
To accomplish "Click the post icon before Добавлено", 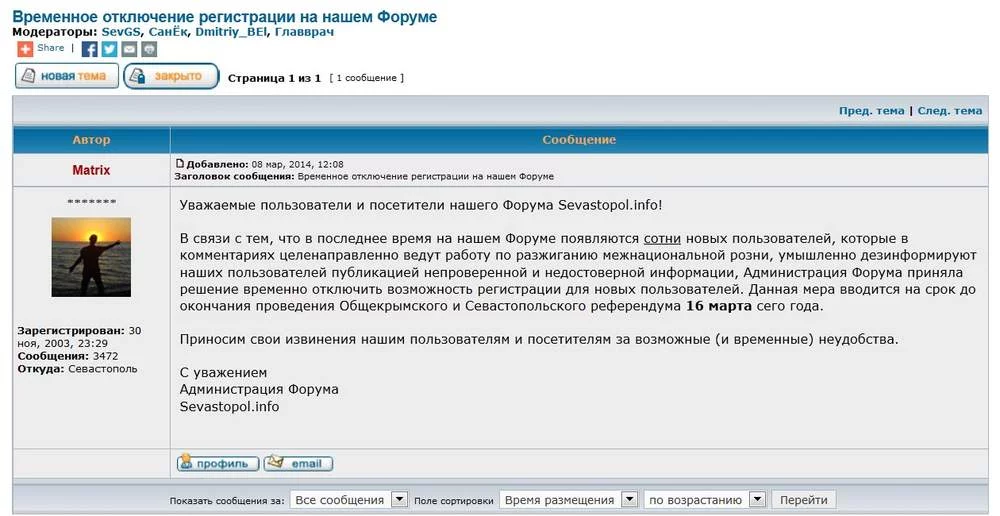I will click(x=180, y=163).
